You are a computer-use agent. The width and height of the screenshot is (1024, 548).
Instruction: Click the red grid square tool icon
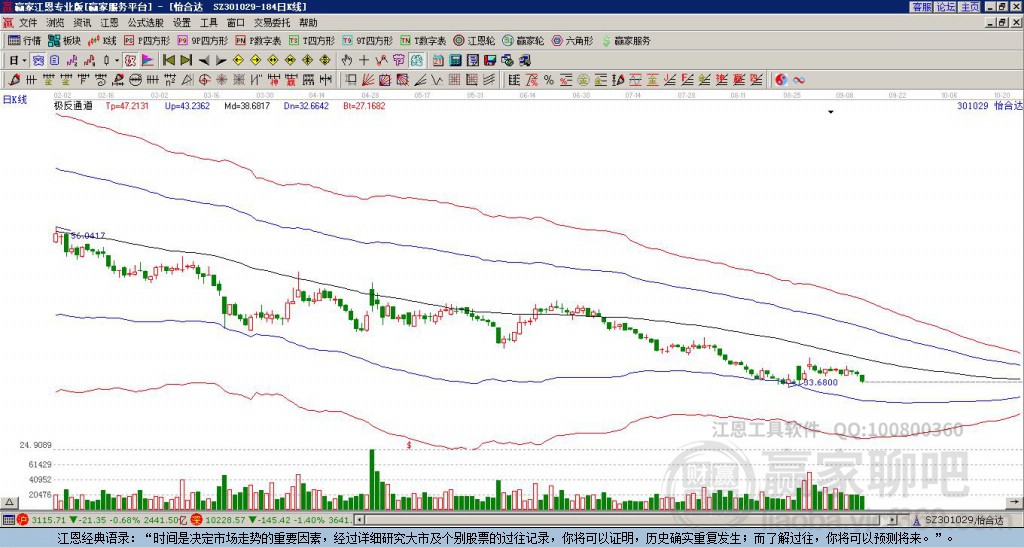(x=454, y=80)
